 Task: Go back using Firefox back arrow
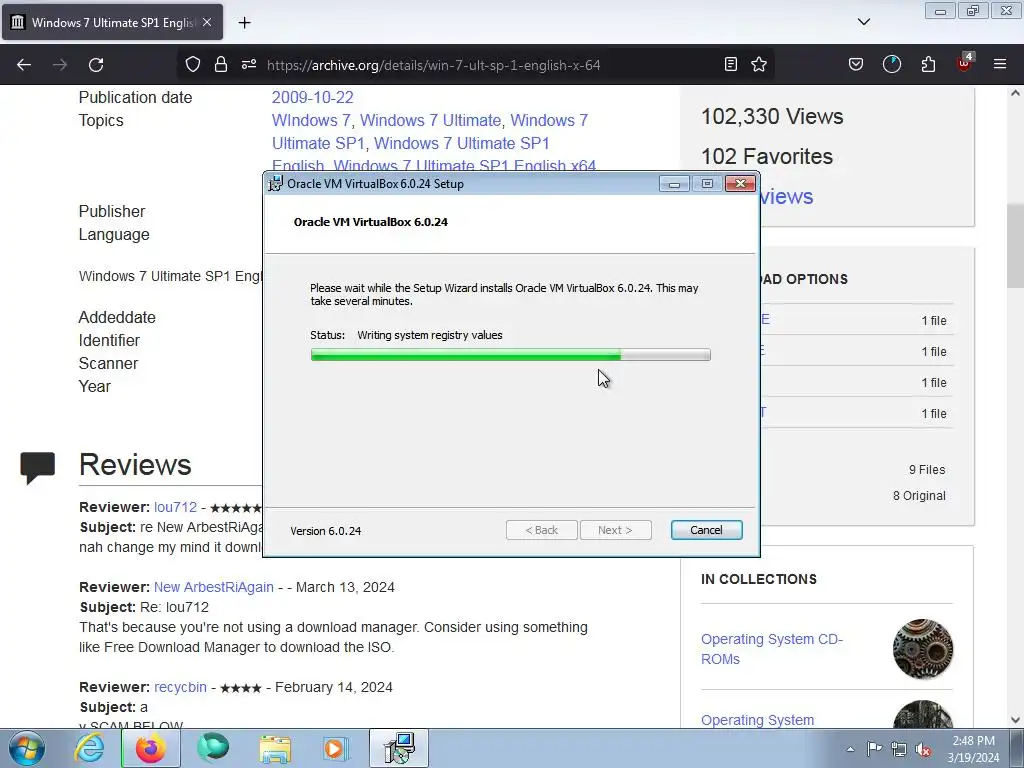point(24,65)
